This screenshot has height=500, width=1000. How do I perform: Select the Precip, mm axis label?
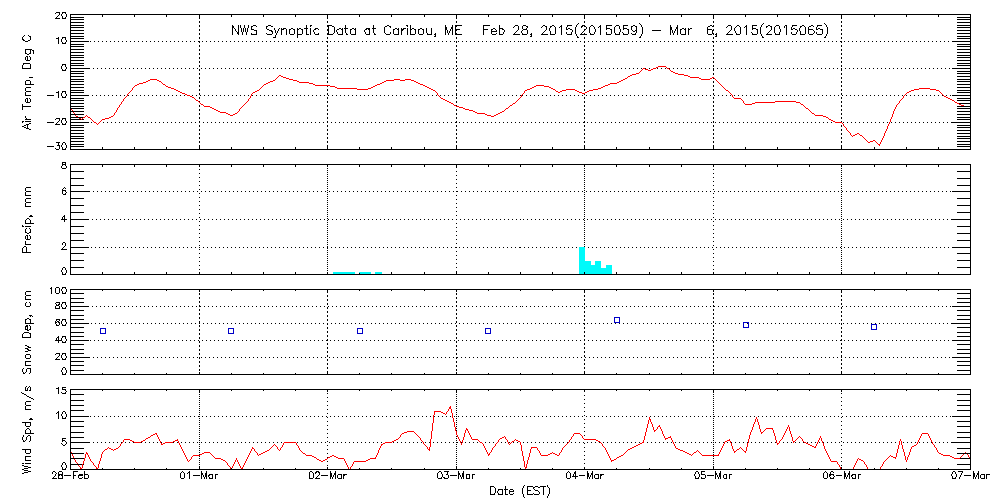(29, 217)
